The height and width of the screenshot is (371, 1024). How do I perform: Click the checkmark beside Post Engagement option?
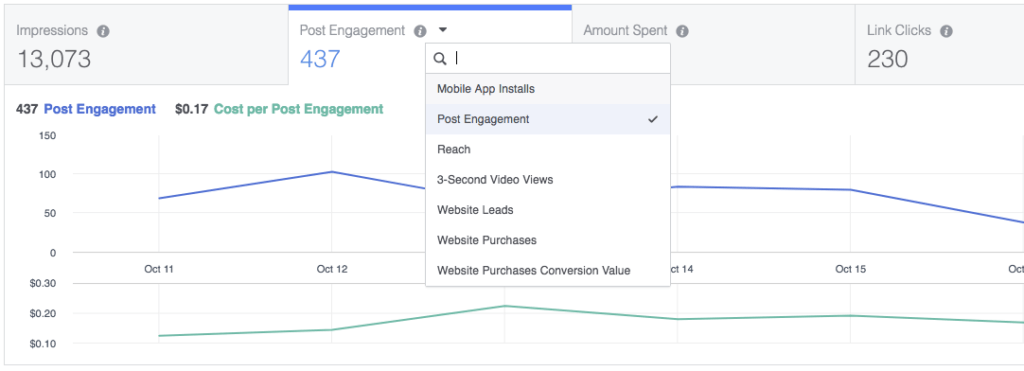(x=652, y=120)
